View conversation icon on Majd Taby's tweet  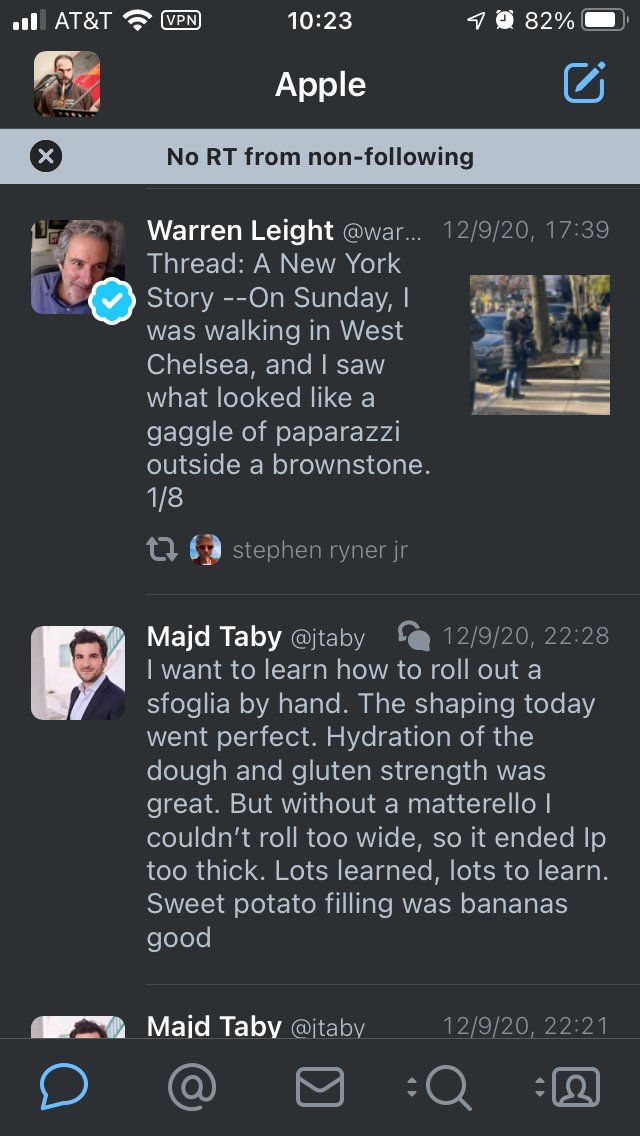pos(413,636)
